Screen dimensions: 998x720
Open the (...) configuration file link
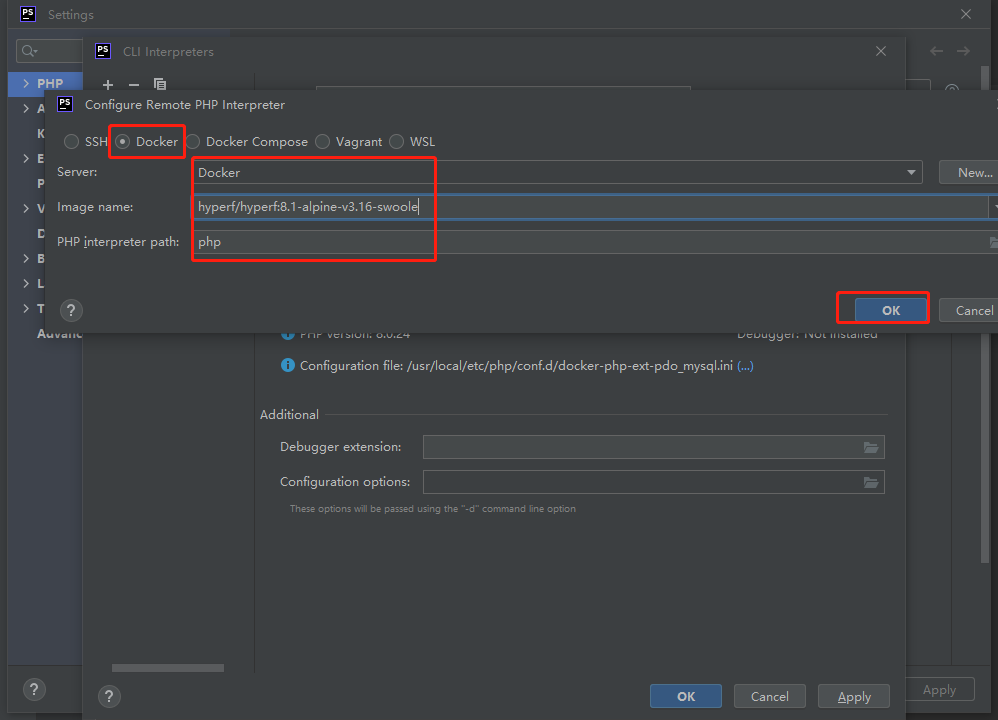pos(745,366)
